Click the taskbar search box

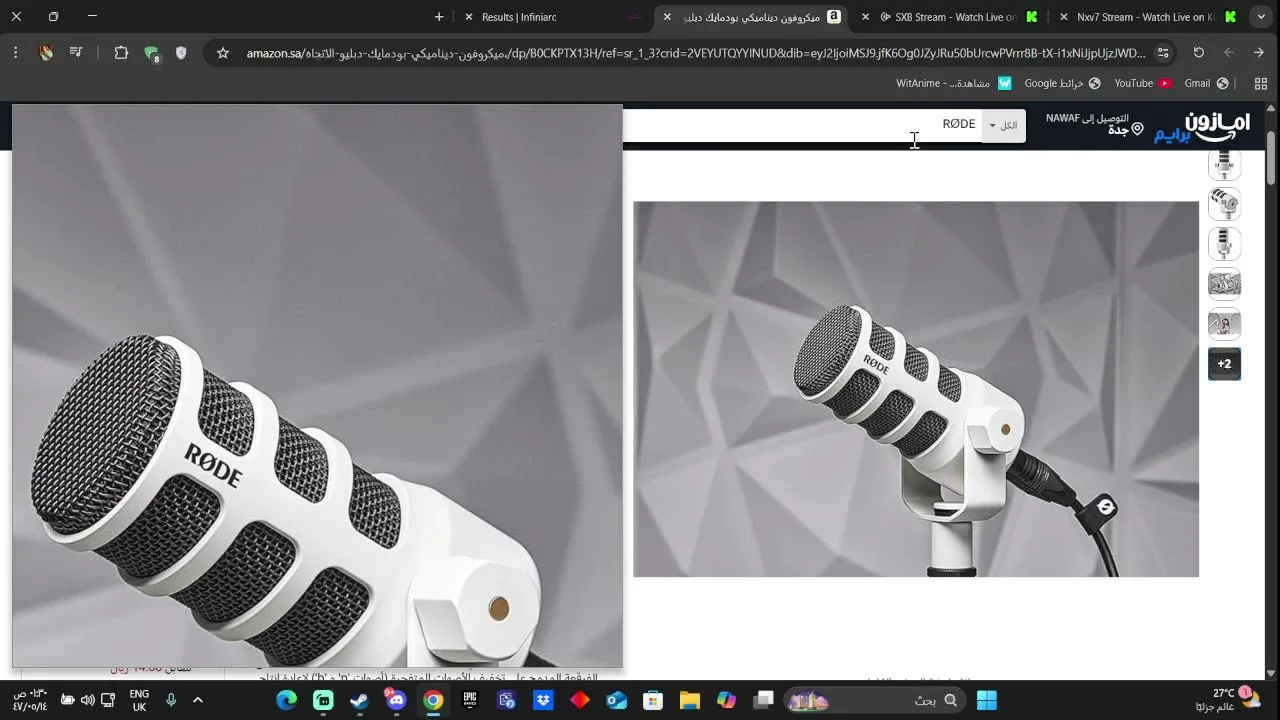(875, 700)
